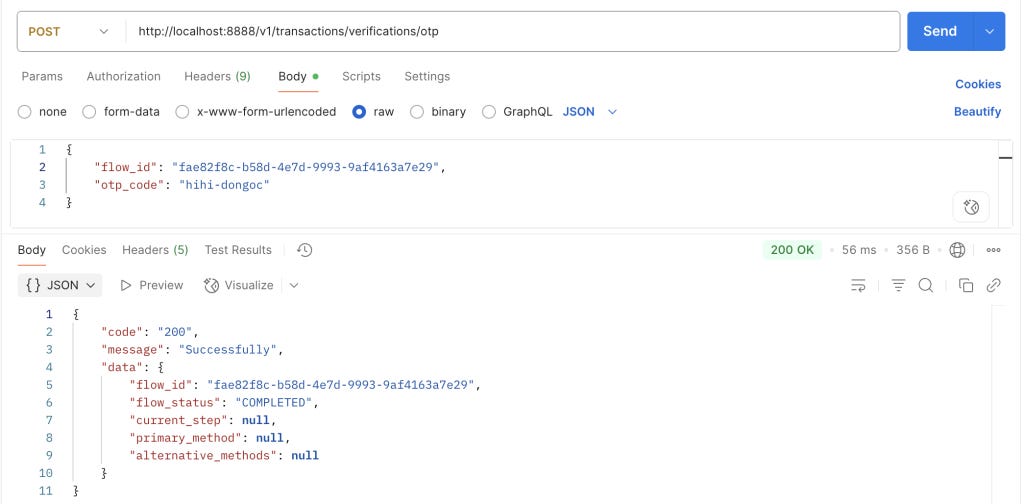1024x504 pixels.
Task: Click the response "code": "200" line
Action: tap(150, 332)
